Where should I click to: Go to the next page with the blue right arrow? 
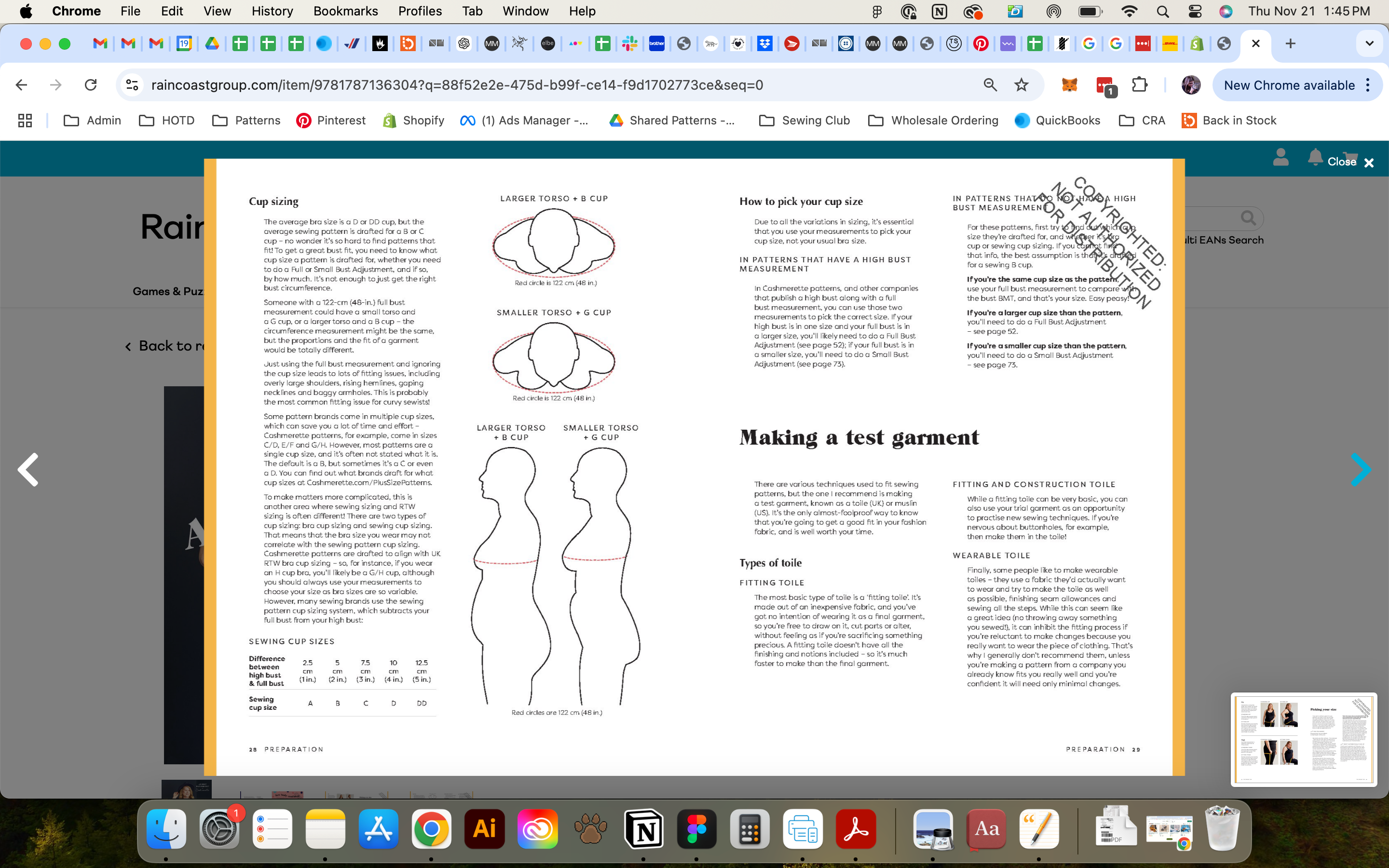[1360, 470]
